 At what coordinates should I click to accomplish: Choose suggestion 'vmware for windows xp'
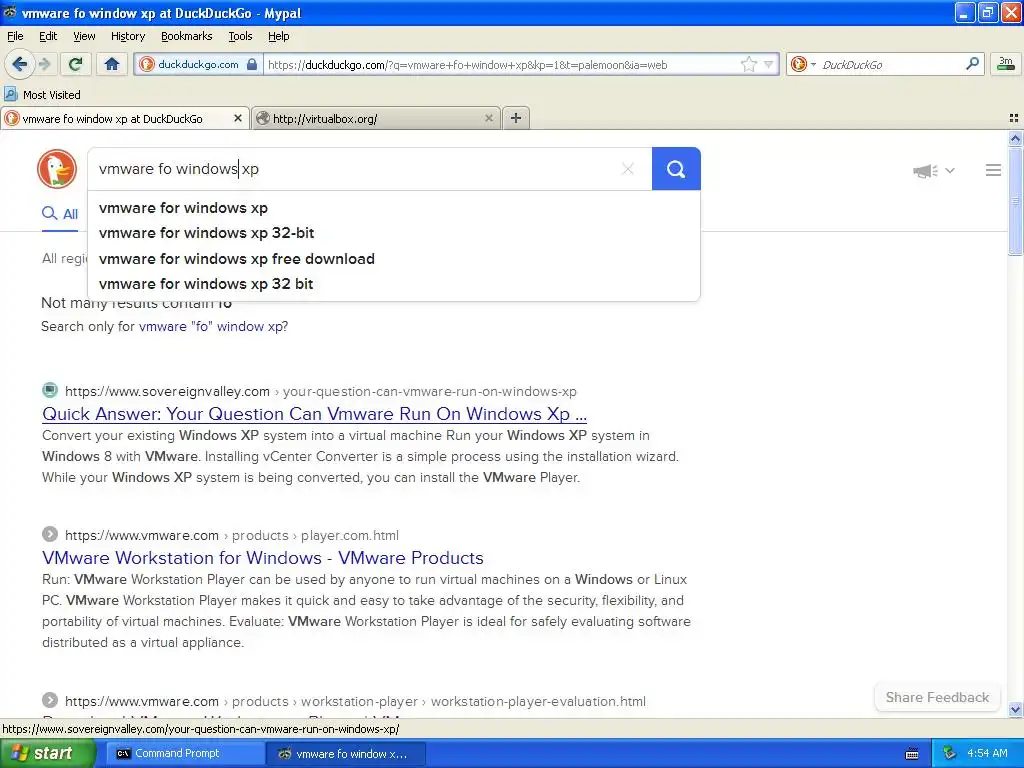click(394, 208)
